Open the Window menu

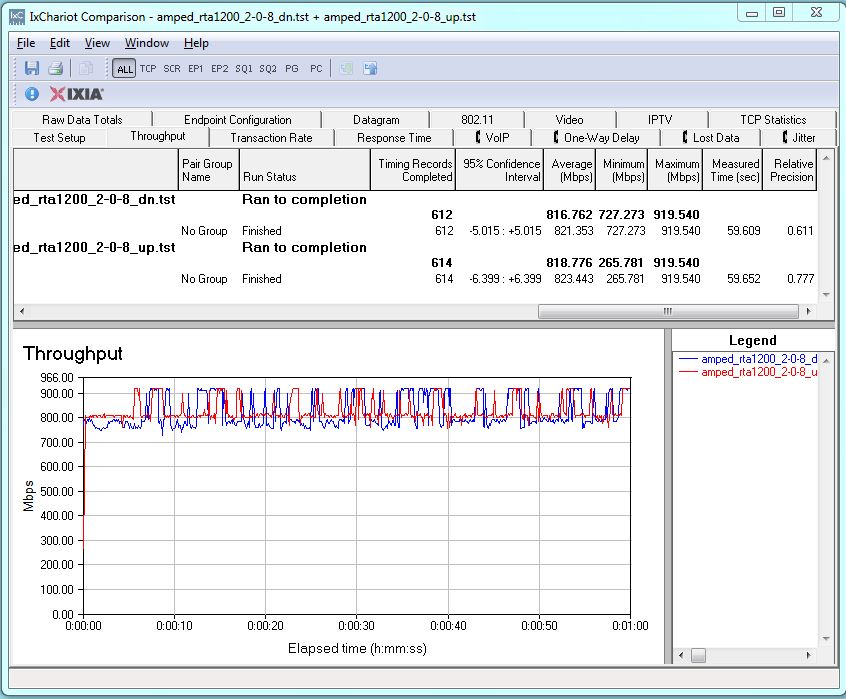[x=147, y=43]
